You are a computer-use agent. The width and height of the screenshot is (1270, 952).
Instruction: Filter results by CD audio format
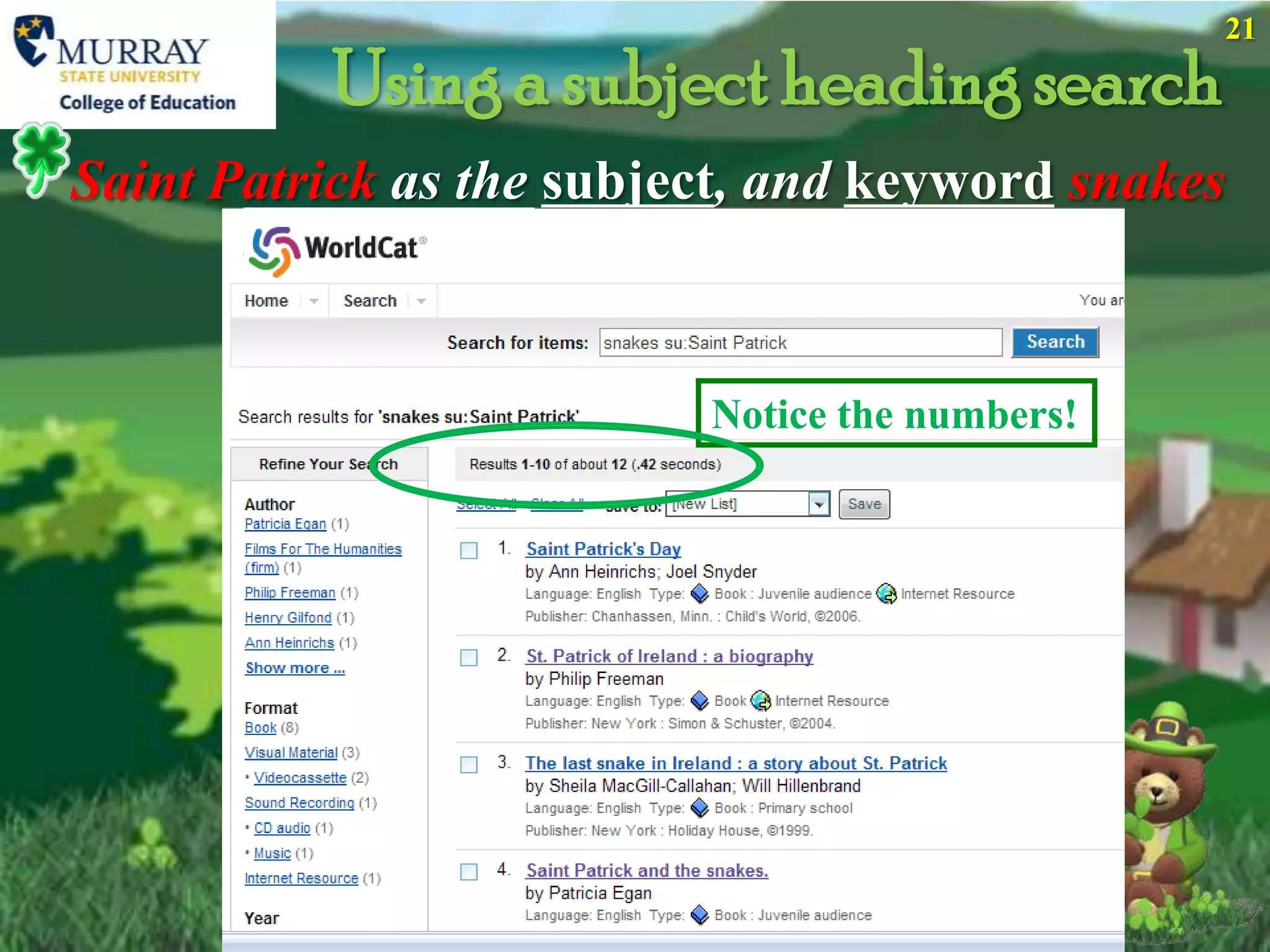pyautogui.click(x=282, y=829)
